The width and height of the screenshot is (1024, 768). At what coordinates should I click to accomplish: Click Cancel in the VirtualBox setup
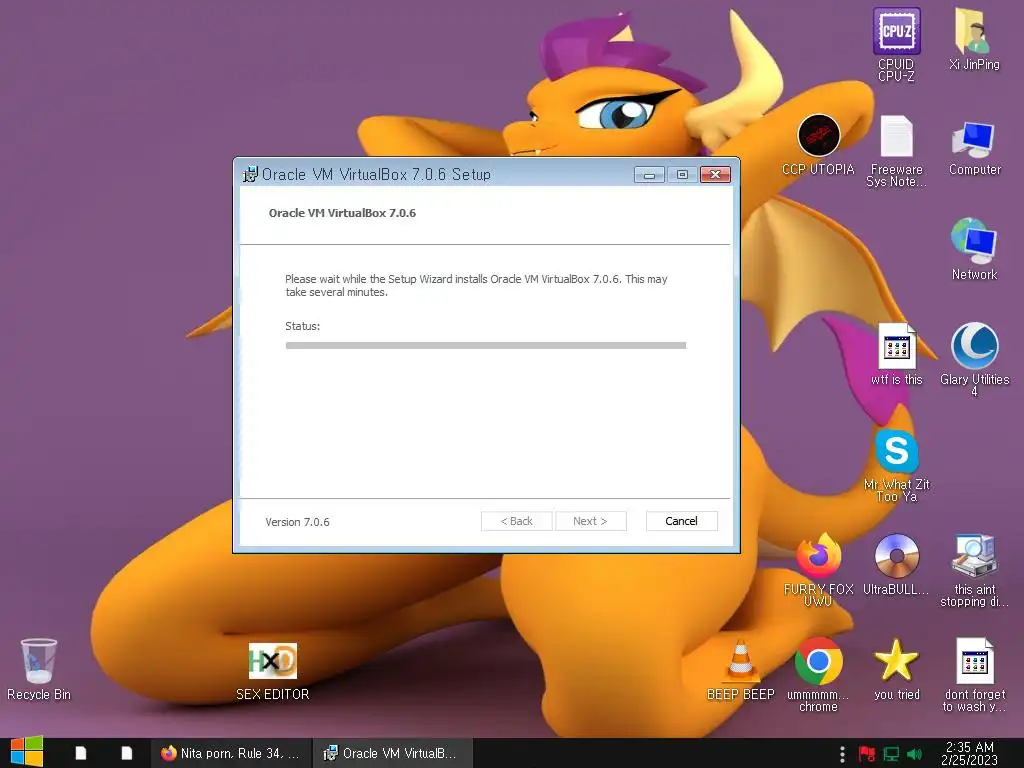pos(681,521)
